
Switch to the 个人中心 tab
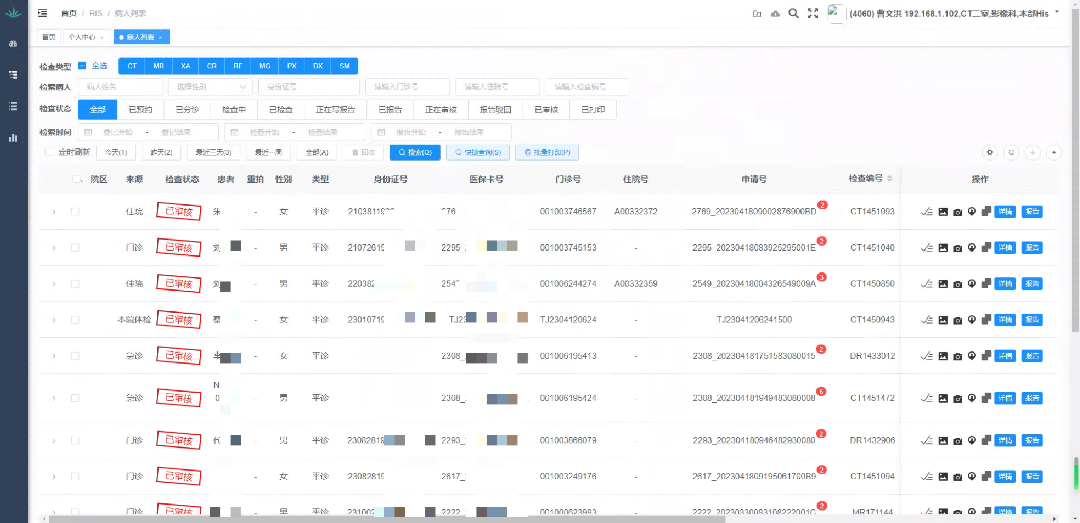pos(86,37)
